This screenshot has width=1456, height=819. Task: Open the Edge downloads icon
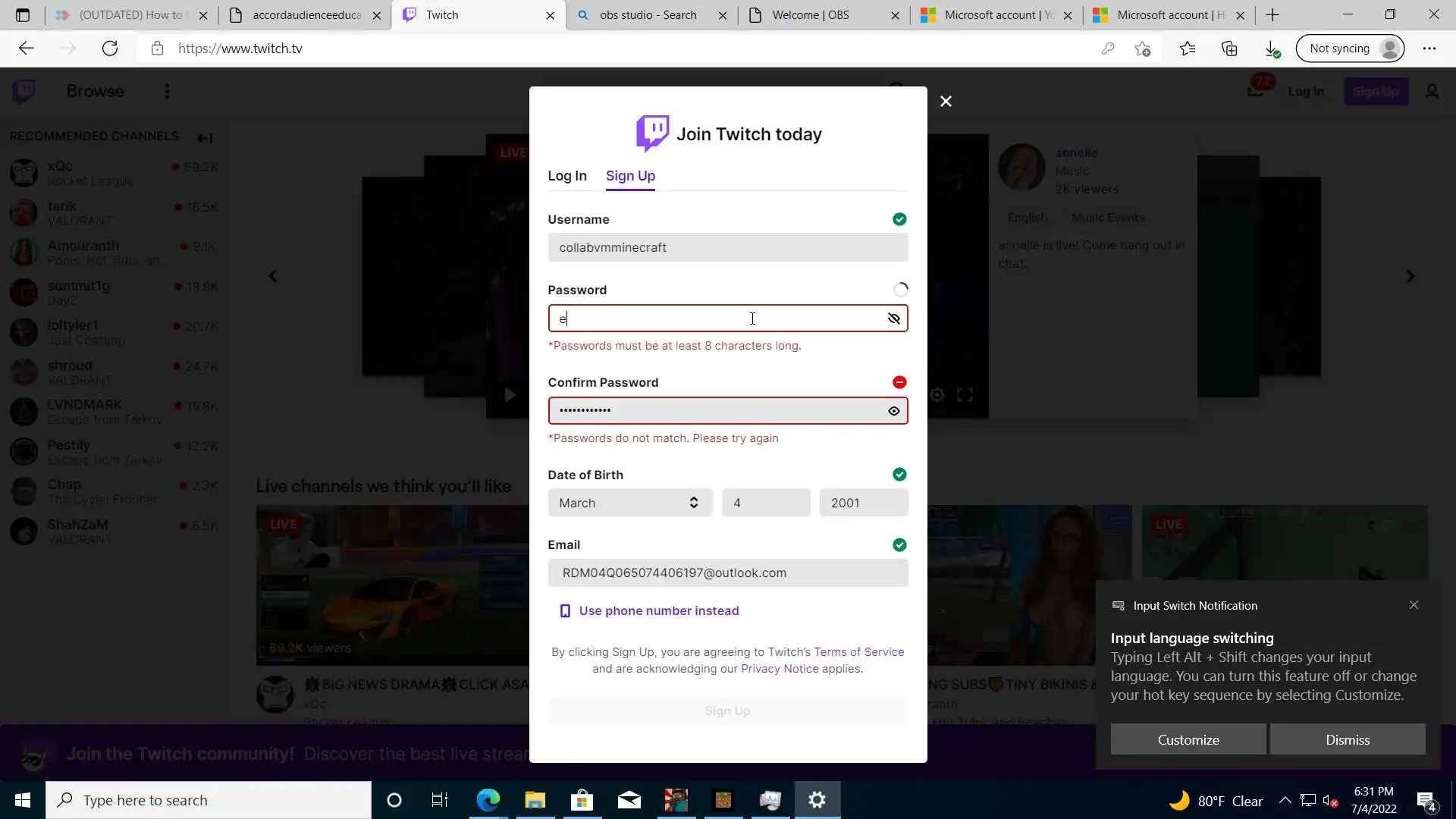pyautogui.click(x=1272, y=49)
